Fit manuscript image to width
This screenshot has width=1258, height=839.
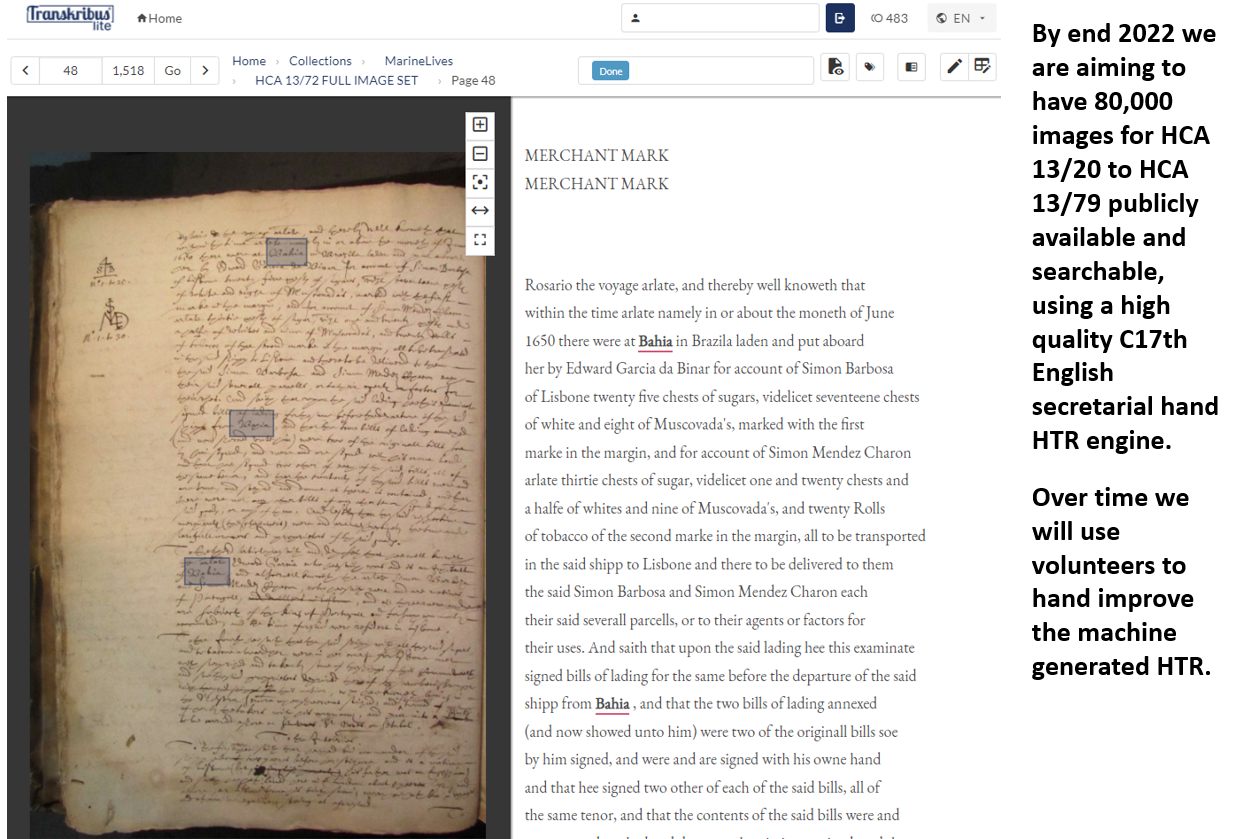point(480,211)
